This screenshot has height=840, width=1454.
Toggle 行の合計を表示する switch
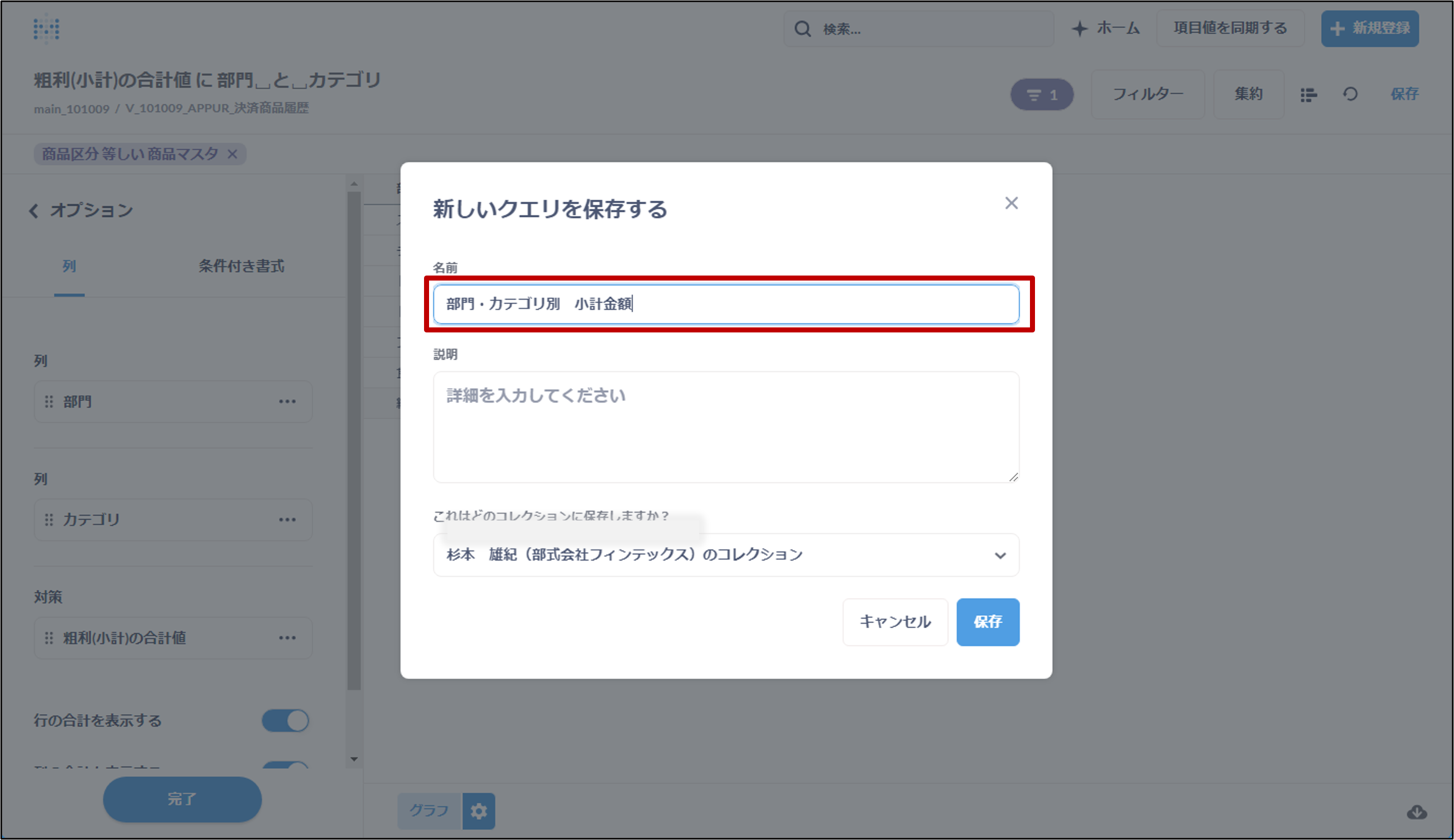(x=286, y=721)
